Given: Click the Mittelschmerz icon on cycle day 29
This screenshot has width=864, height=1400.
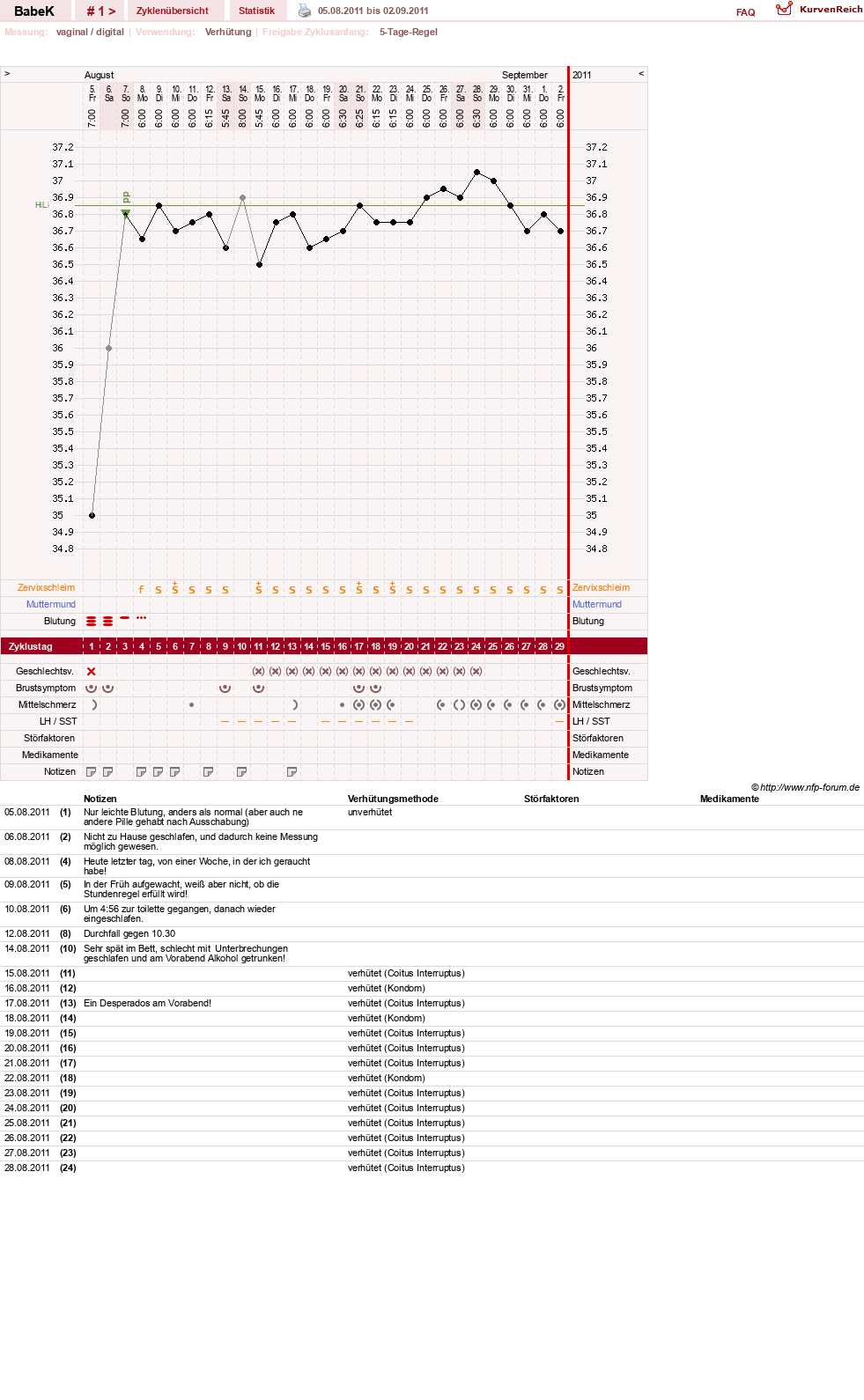Looking at the screenshot, I should coord(559,705).
